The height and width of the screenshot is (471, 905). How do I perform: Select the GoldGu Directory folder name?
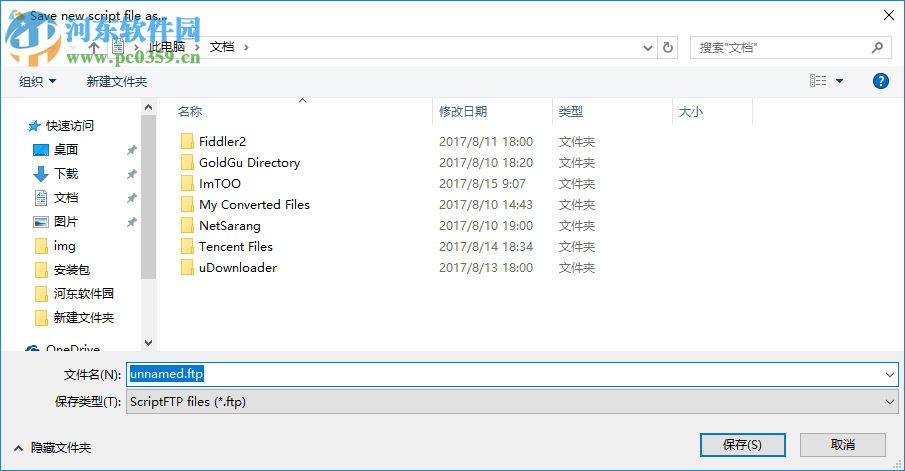(x=249, y=163)
